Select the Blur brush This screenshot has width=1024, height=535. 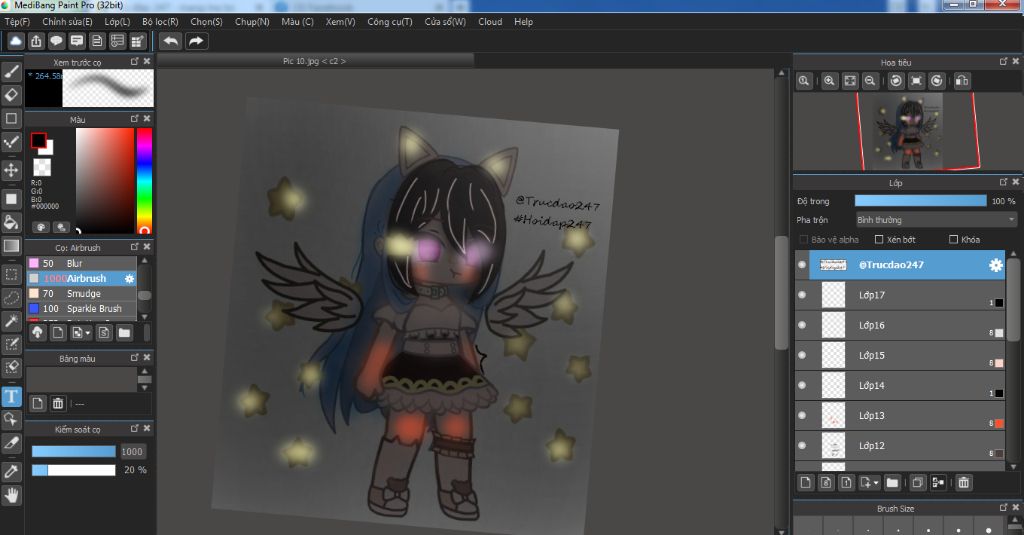[x=81, y=263]
